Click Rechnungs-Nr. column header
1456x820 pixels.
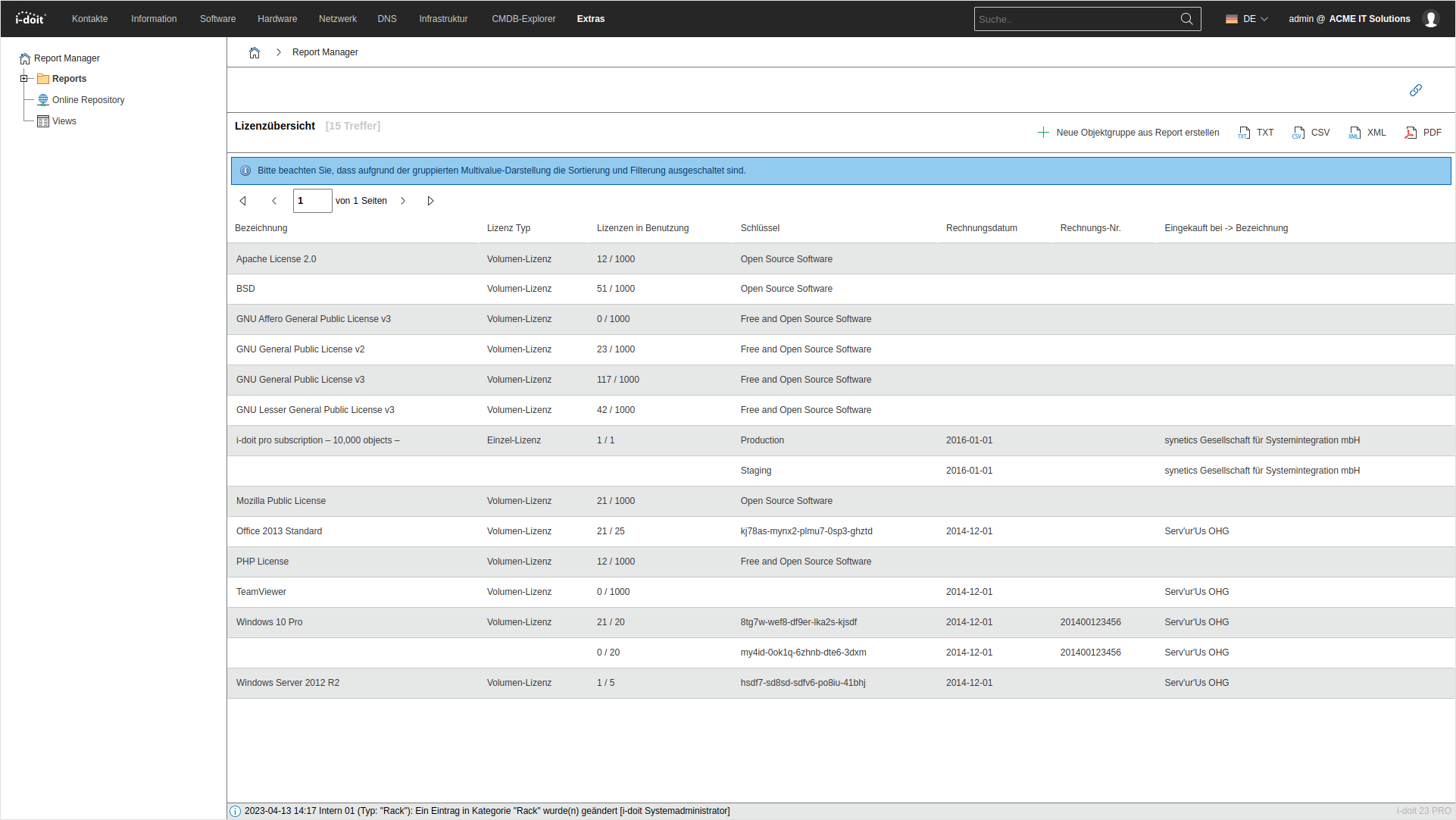[x=1090, y=228]
